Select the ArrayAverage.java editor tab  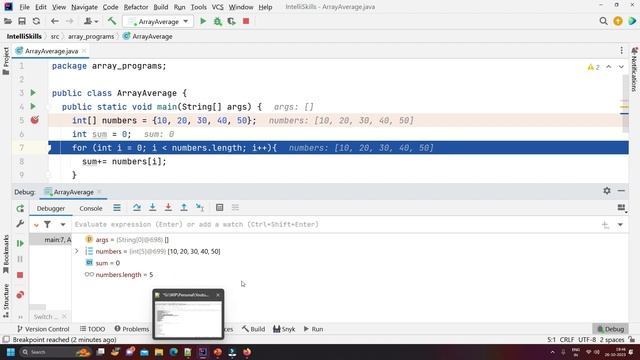coord(51,51)
